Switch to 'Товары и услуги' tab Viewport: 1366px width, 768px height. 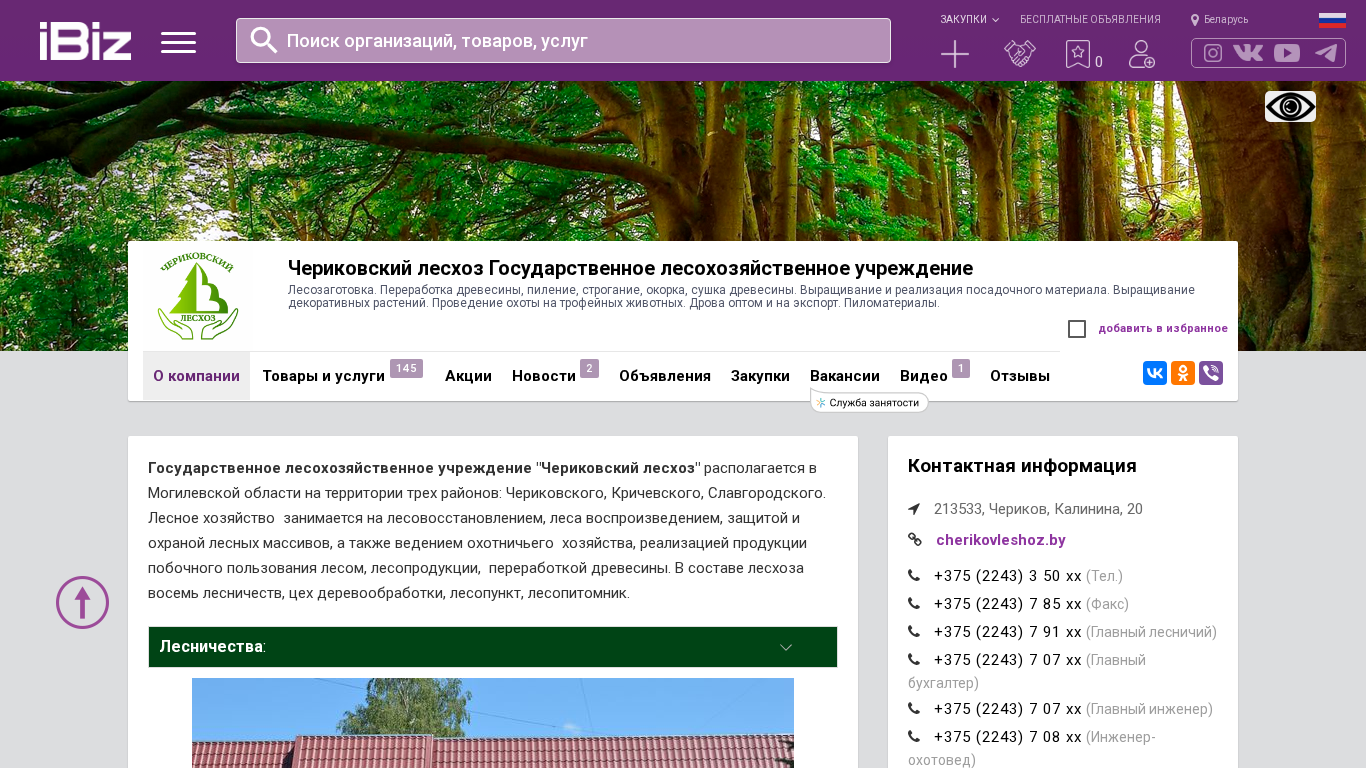click(x=324, y=376)
